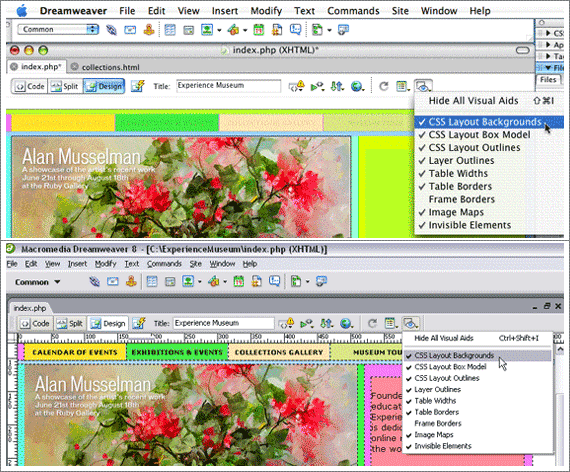This screenshot has height=472, width=570.
Task: Open File Management icon in Windows toolbar
Action: coord(326,323)
